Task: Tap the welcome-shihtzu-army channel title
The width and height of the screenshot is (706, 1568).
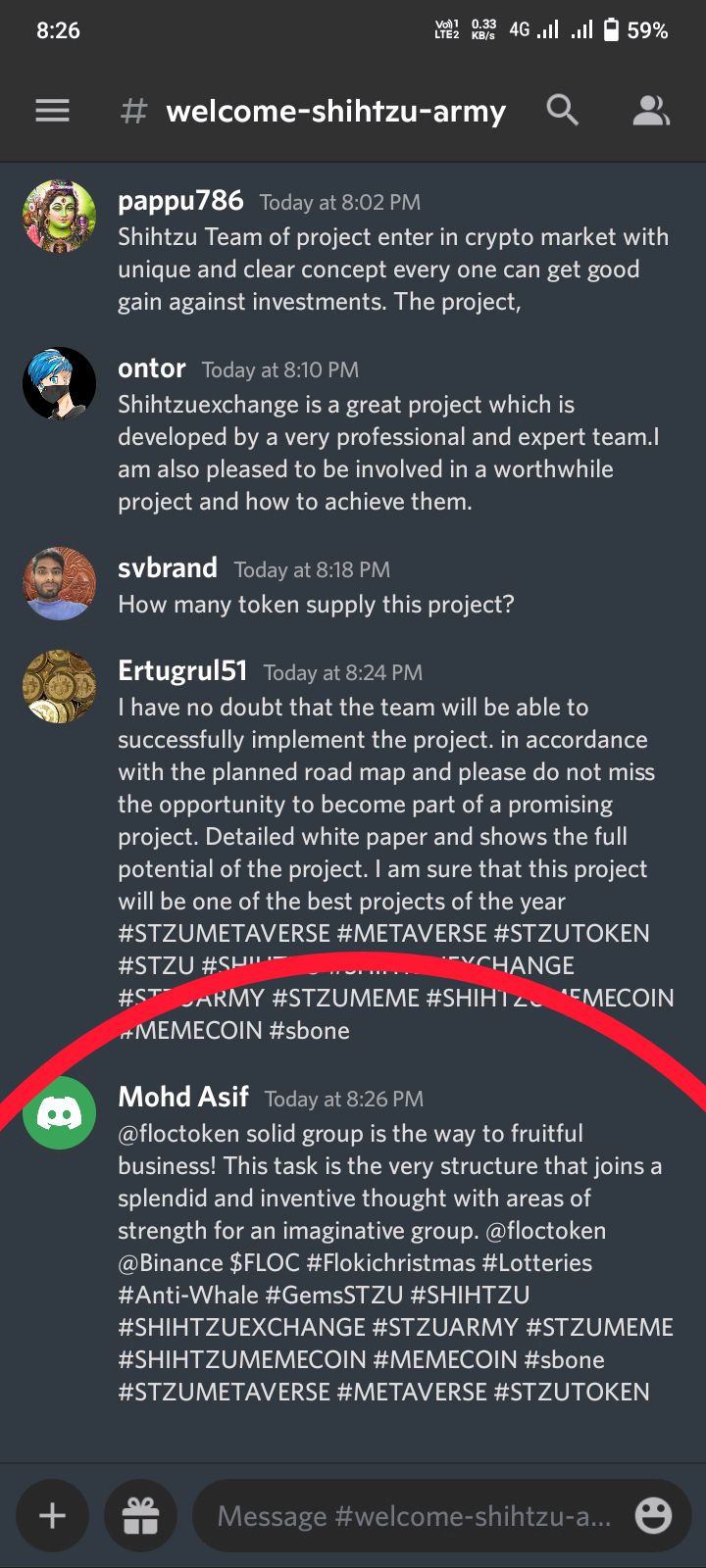Action: click(336, 112)
